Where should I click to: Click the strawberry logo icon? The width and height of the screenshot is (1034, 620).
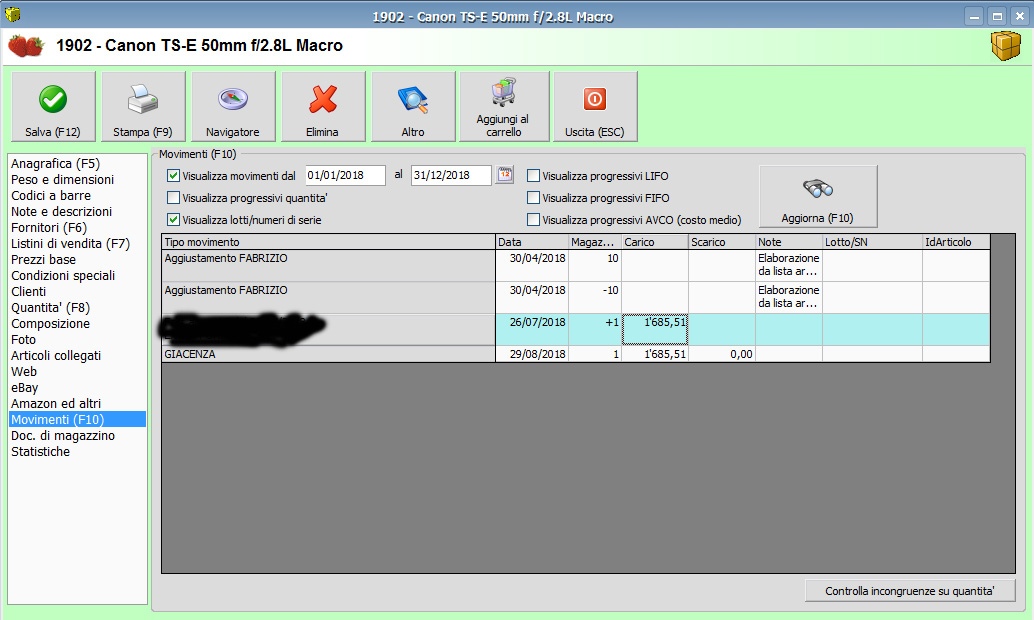26,46
